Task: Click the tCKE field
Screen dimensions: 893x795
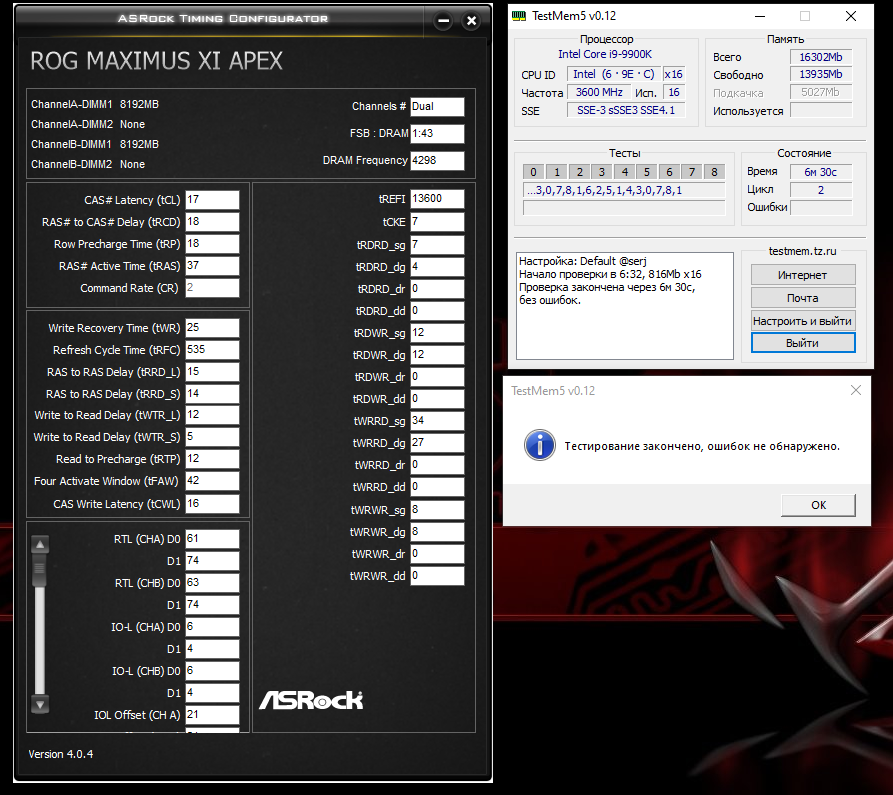Action: (437, 222)
